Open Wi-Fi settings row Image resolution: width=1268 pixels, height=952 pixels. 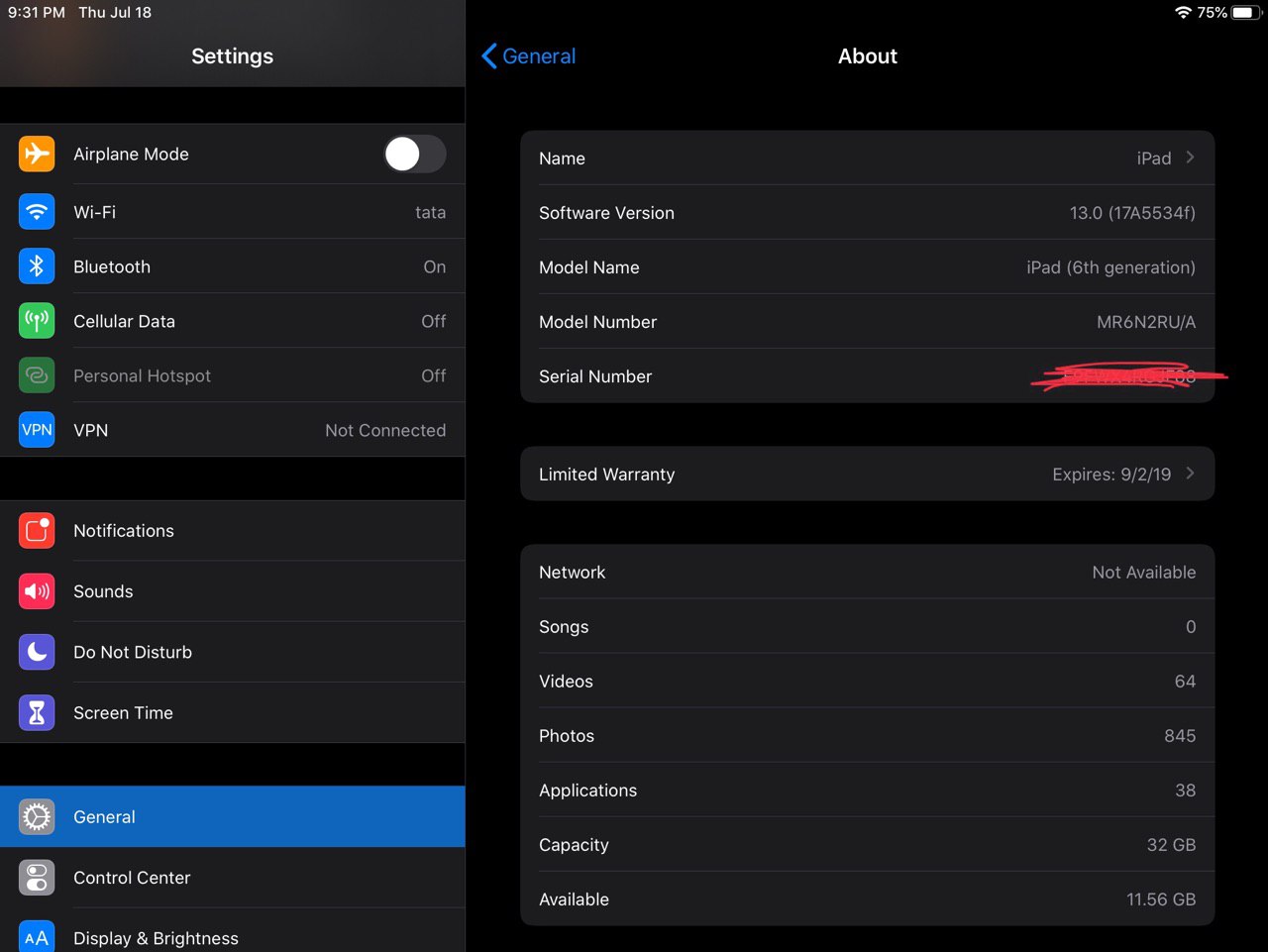pos(233,212)
